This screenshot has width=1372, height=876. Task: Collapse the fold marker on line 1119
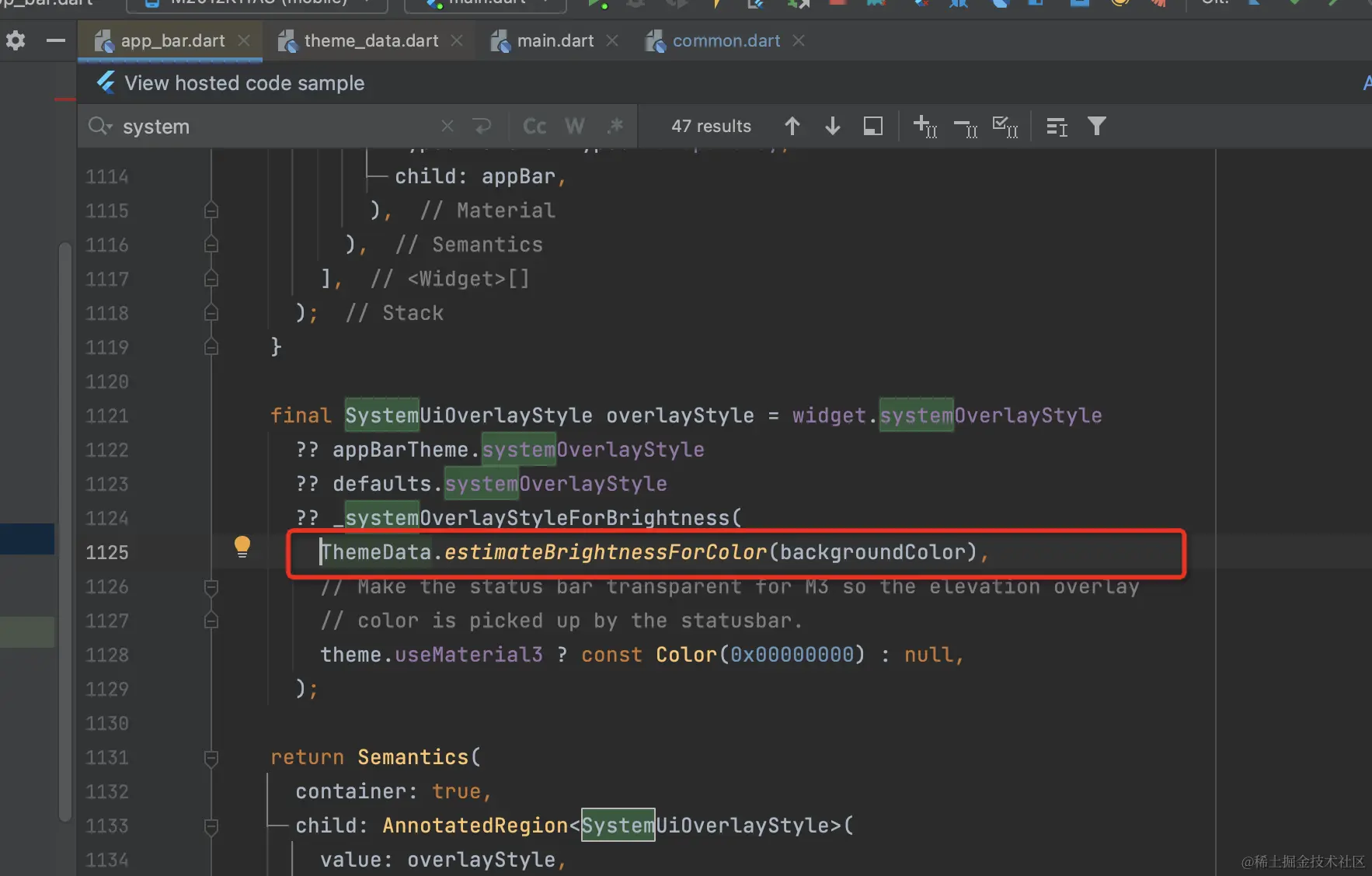tap(211, 347)
